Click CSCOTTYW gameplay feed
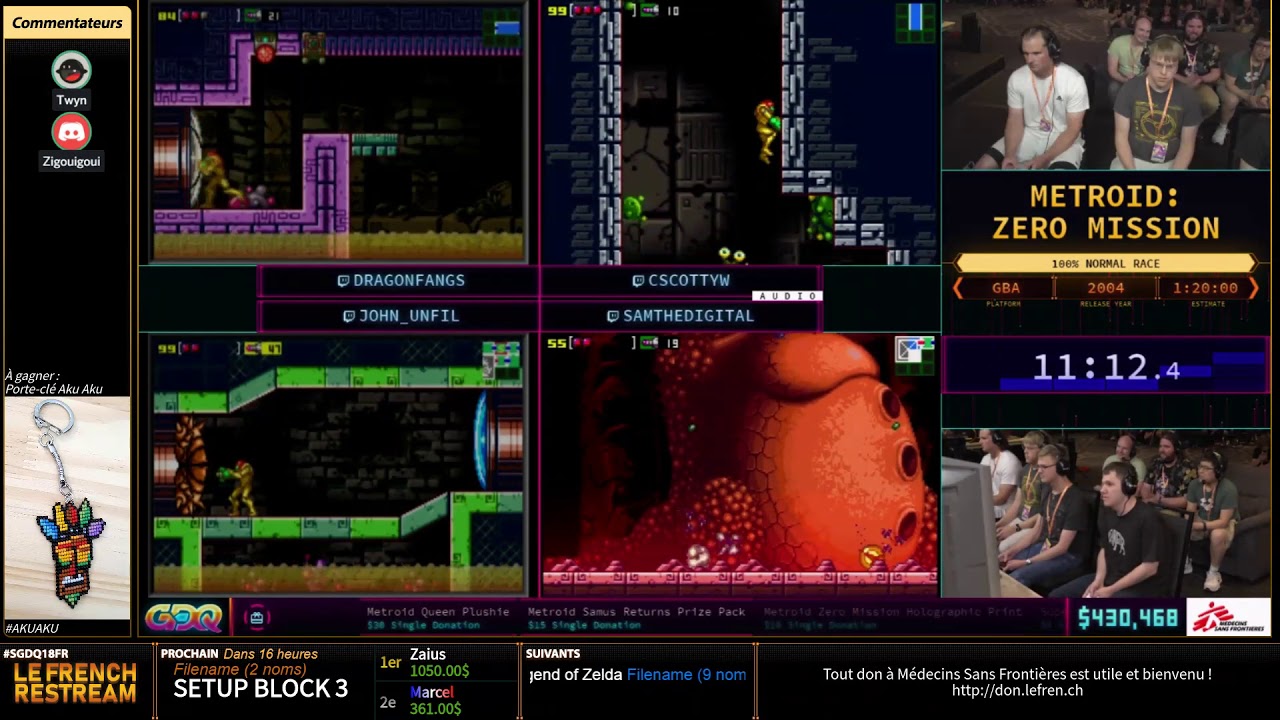The image size is (1280, 720). 739,132
